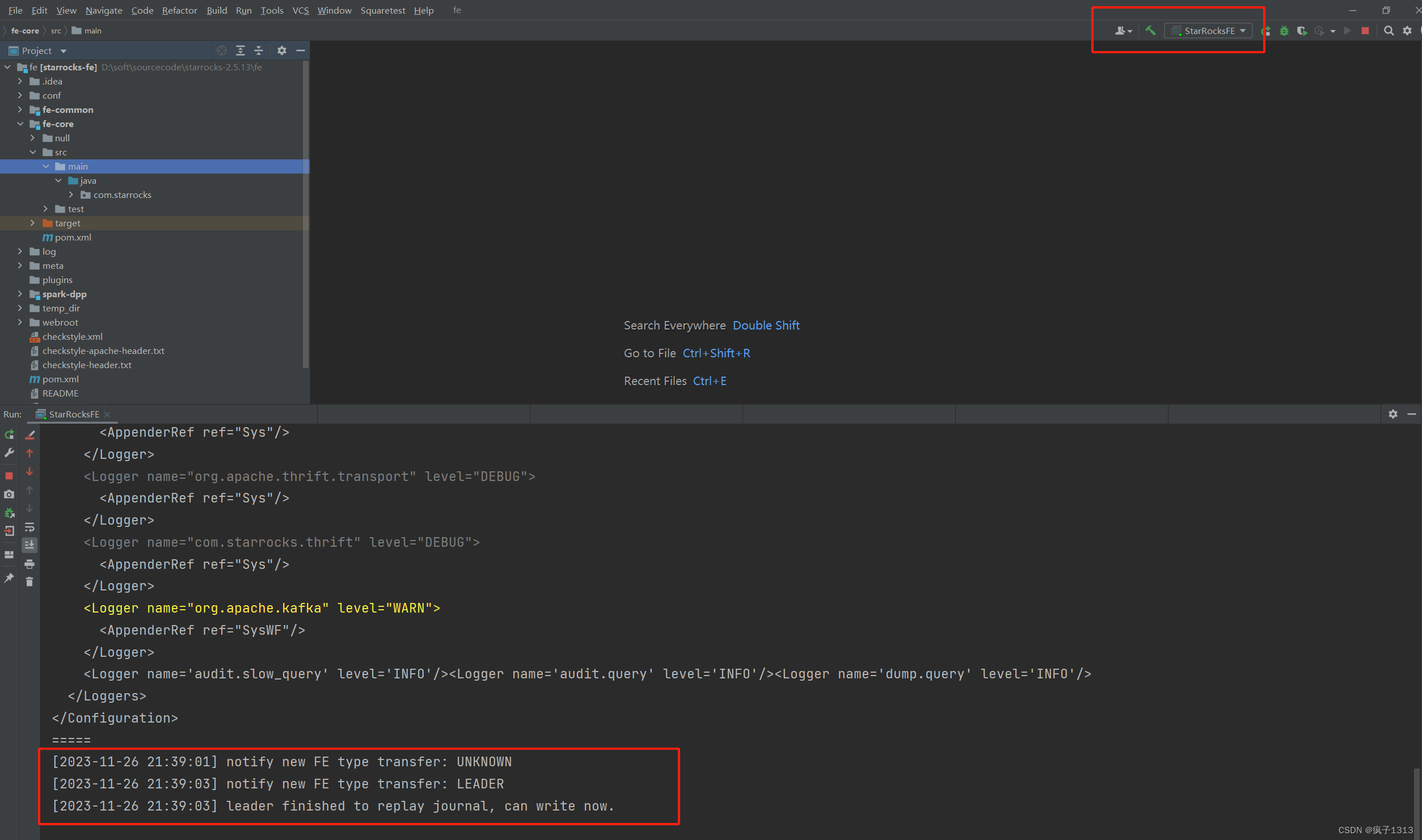Open the Refactor menu
1422x840 pixels.
[x=179, y=10]
